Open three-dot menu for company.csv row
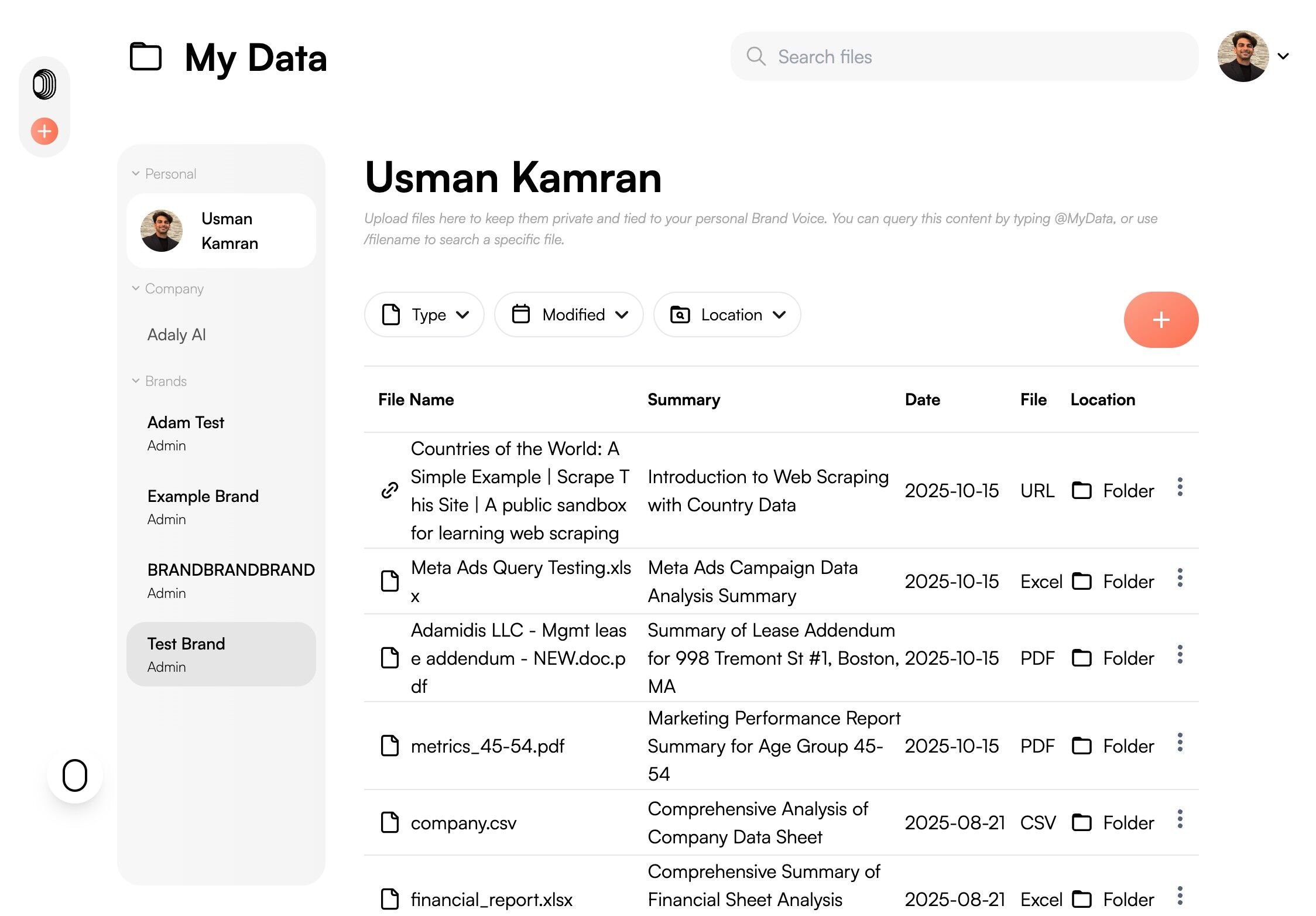 coord(1180,819)
